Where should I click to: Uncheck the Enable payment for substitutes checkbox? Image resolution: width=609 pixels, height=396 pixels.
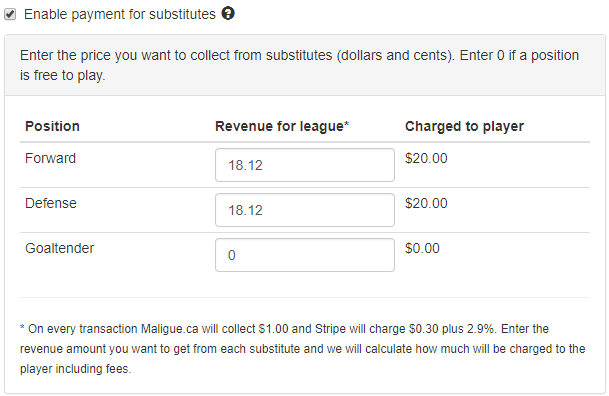click(10, 14)
